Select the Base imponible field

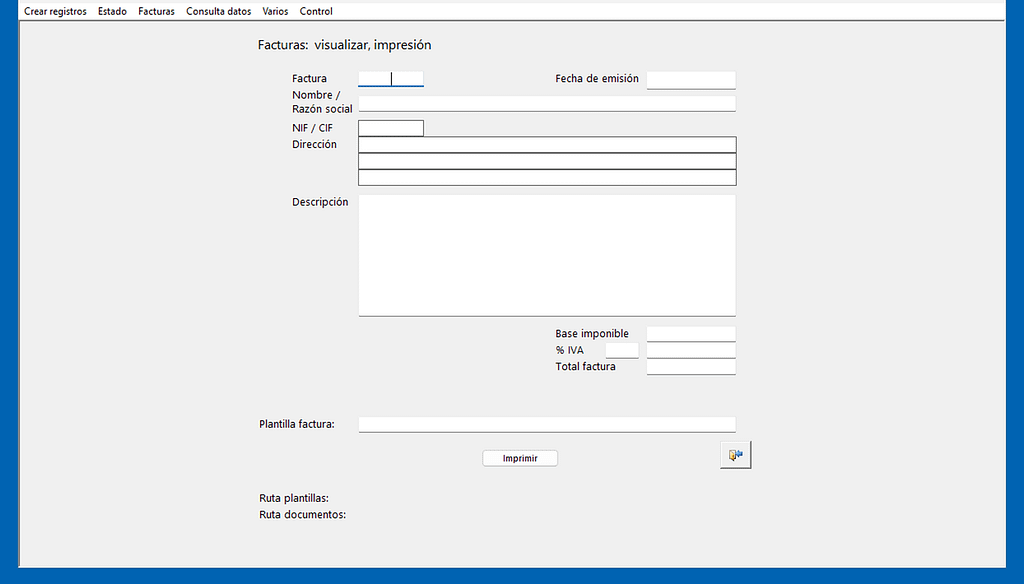click(x=690, y=334)
